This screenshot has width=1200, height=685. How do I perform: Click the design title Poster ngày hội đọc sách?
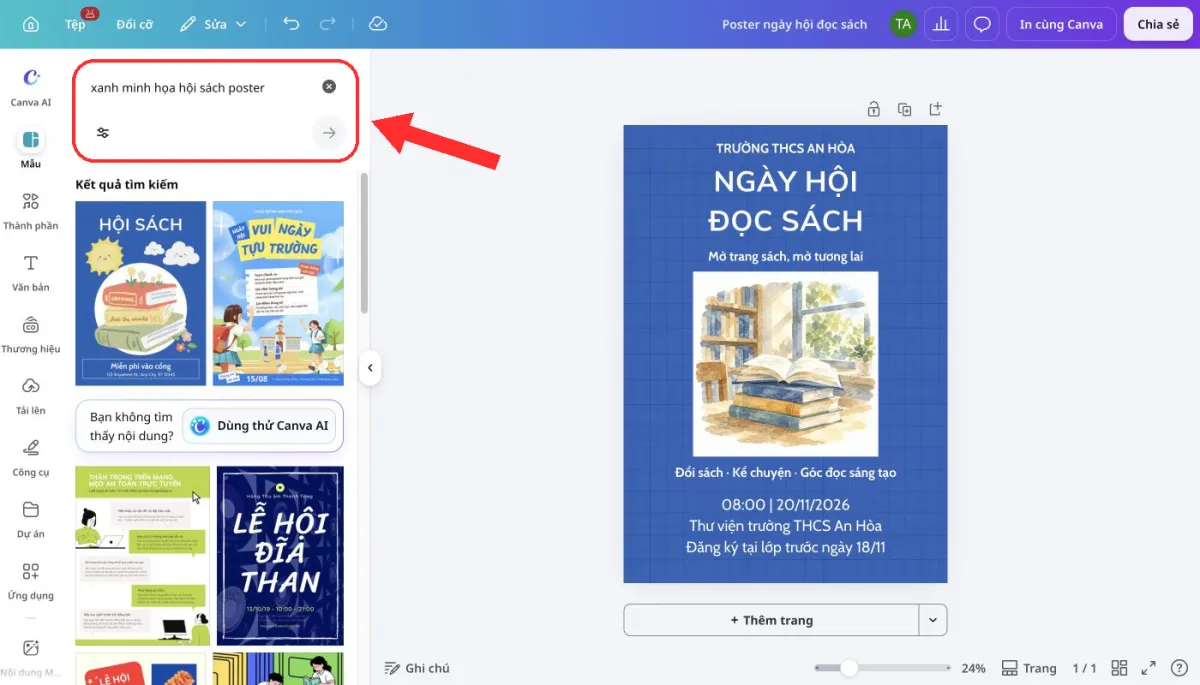(x=794, y=24)
